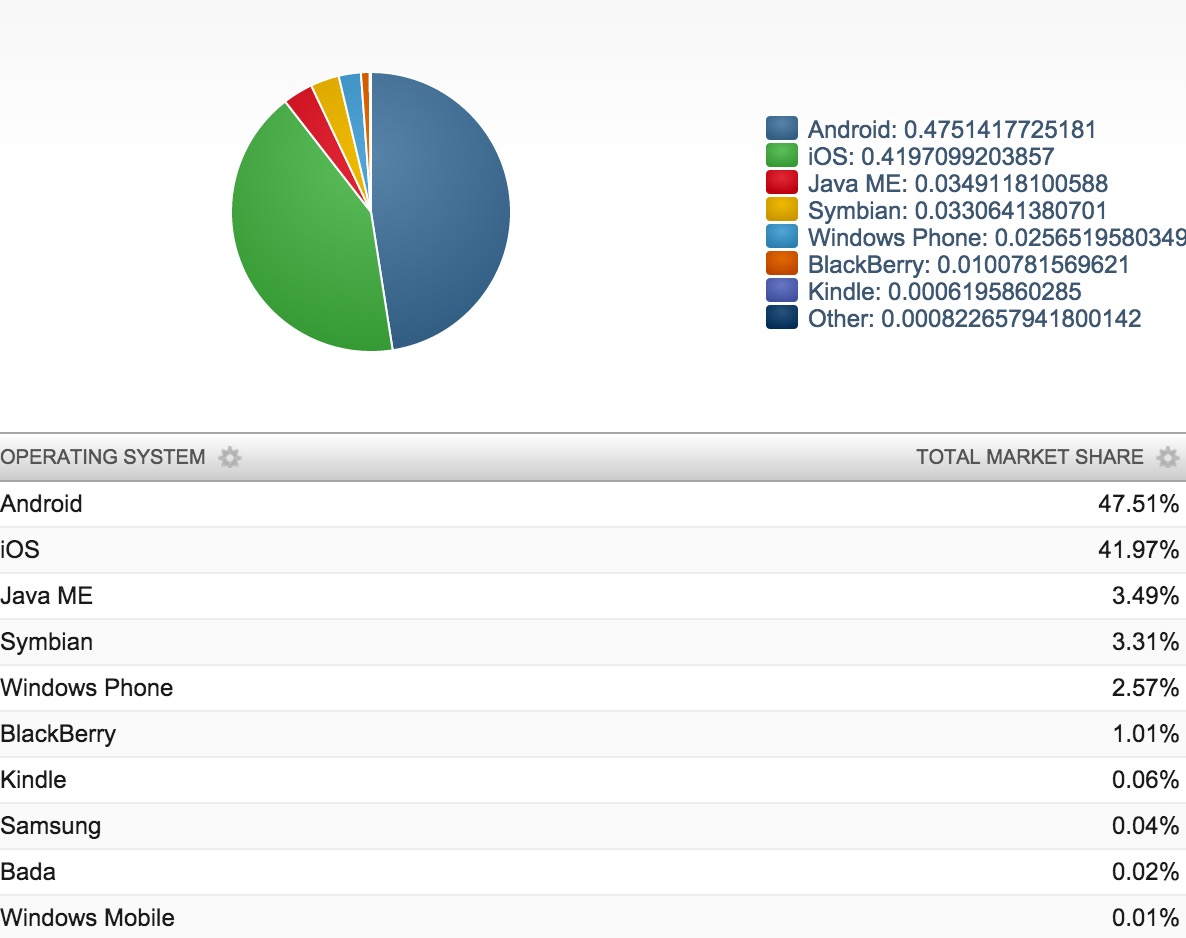
Task: Click the 41.97% market share value
Action: 1138,550
